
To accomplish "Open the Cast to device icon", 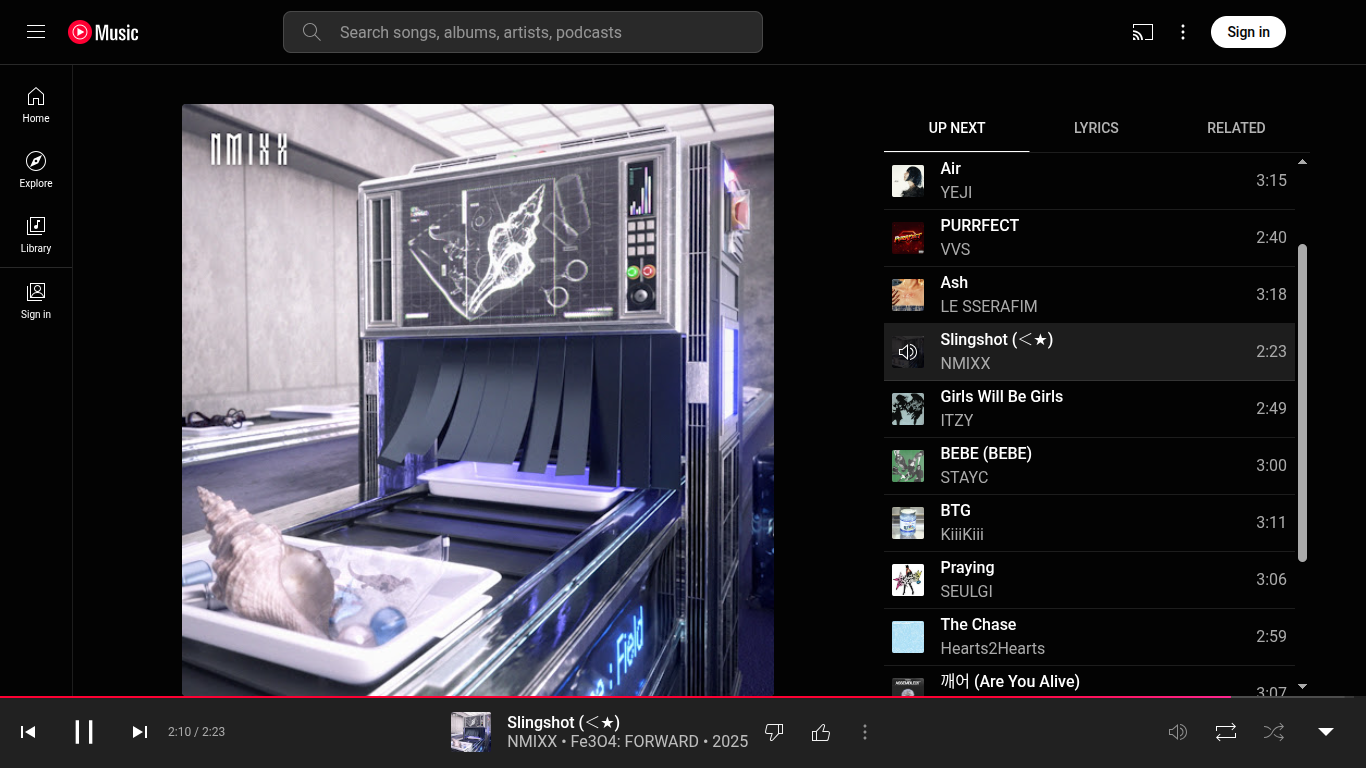I will [x=1142, y=32].
